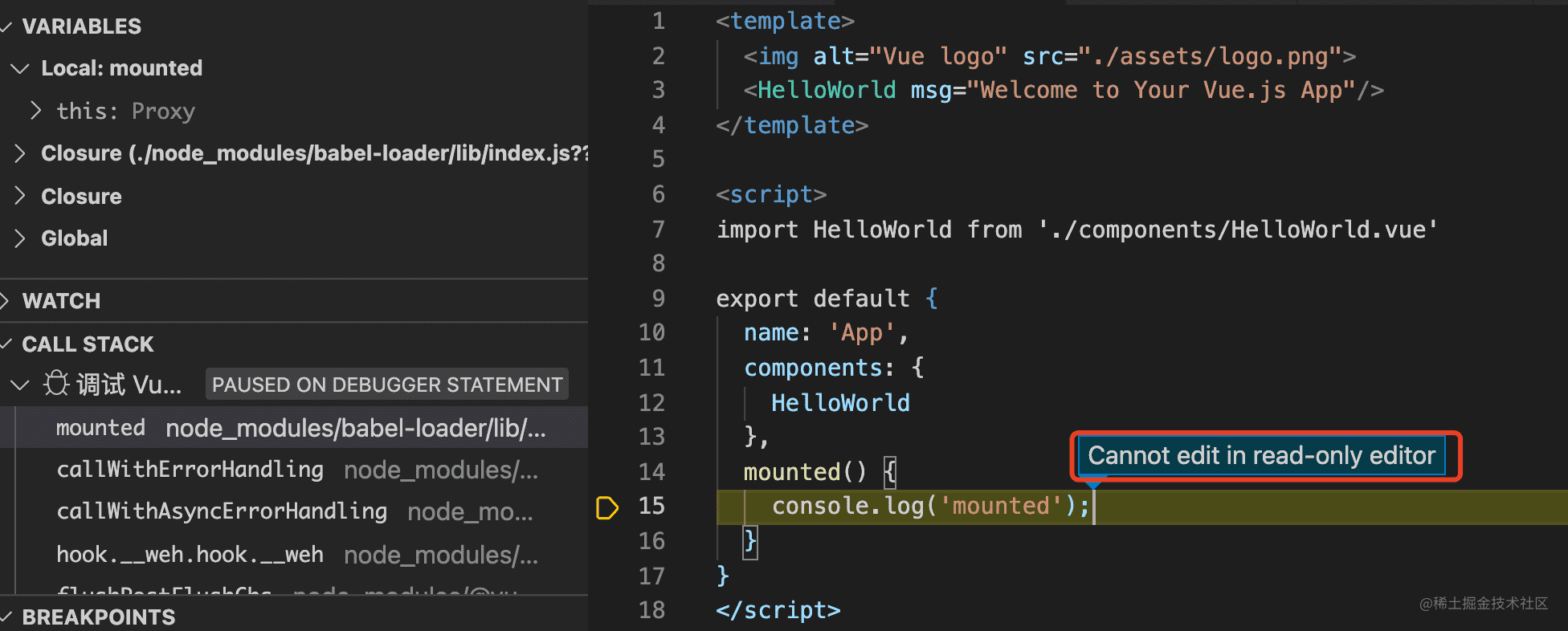Screen dimensions: 1568x631
Task: Click the Paused on Debugger Statement badge
Action: [386, 385]
